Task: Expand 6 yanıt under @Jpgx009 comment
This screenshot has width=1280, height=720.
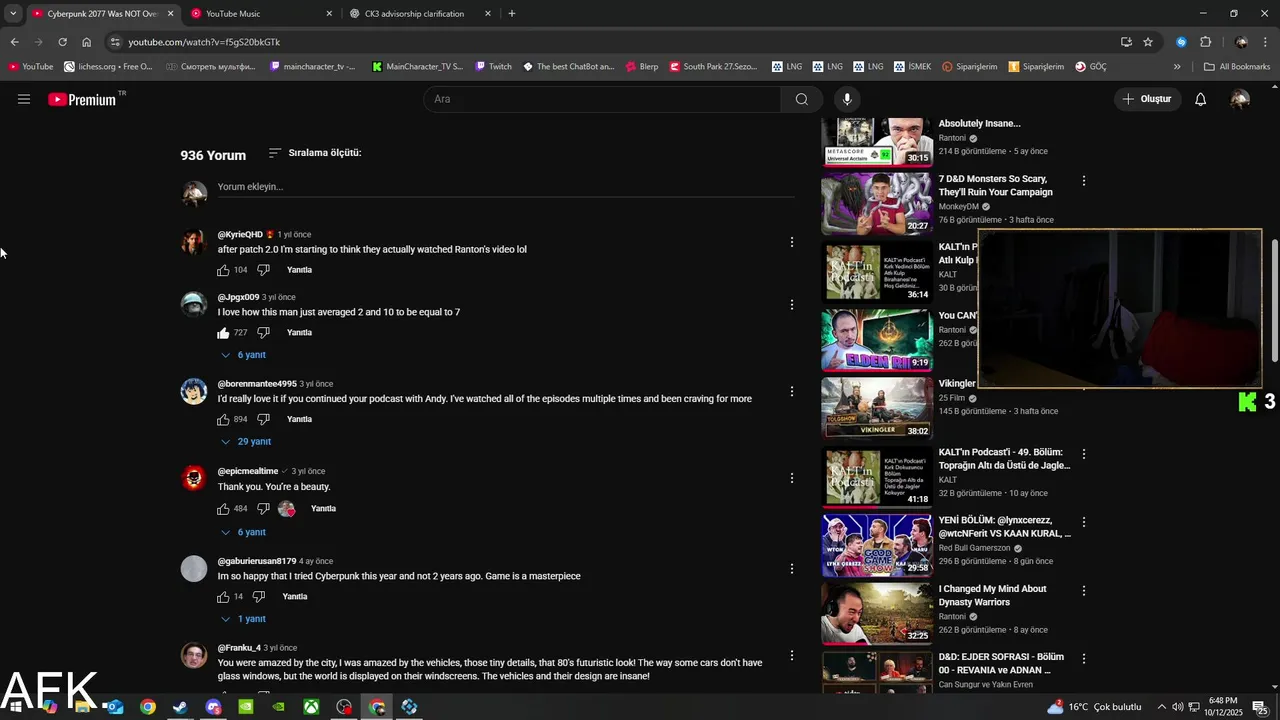Action: 243,355
